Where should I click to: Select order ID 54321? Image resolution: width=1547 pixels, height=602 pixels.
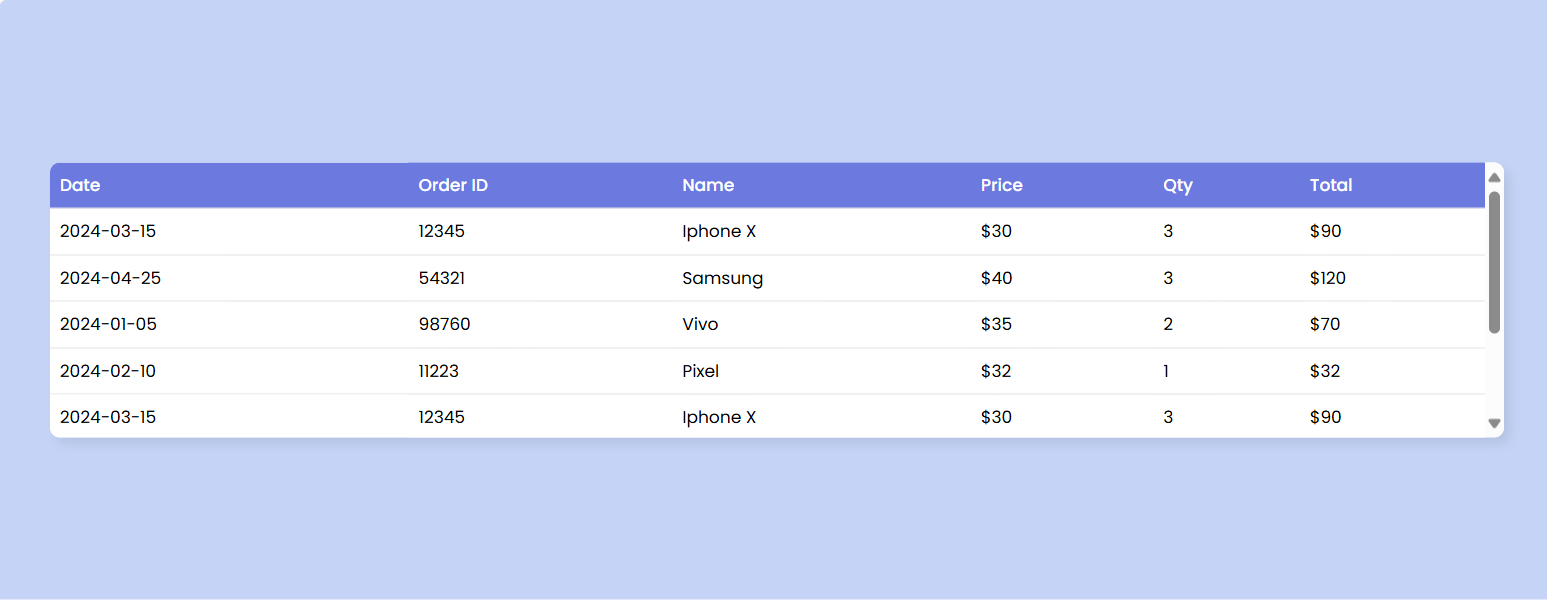441,278
